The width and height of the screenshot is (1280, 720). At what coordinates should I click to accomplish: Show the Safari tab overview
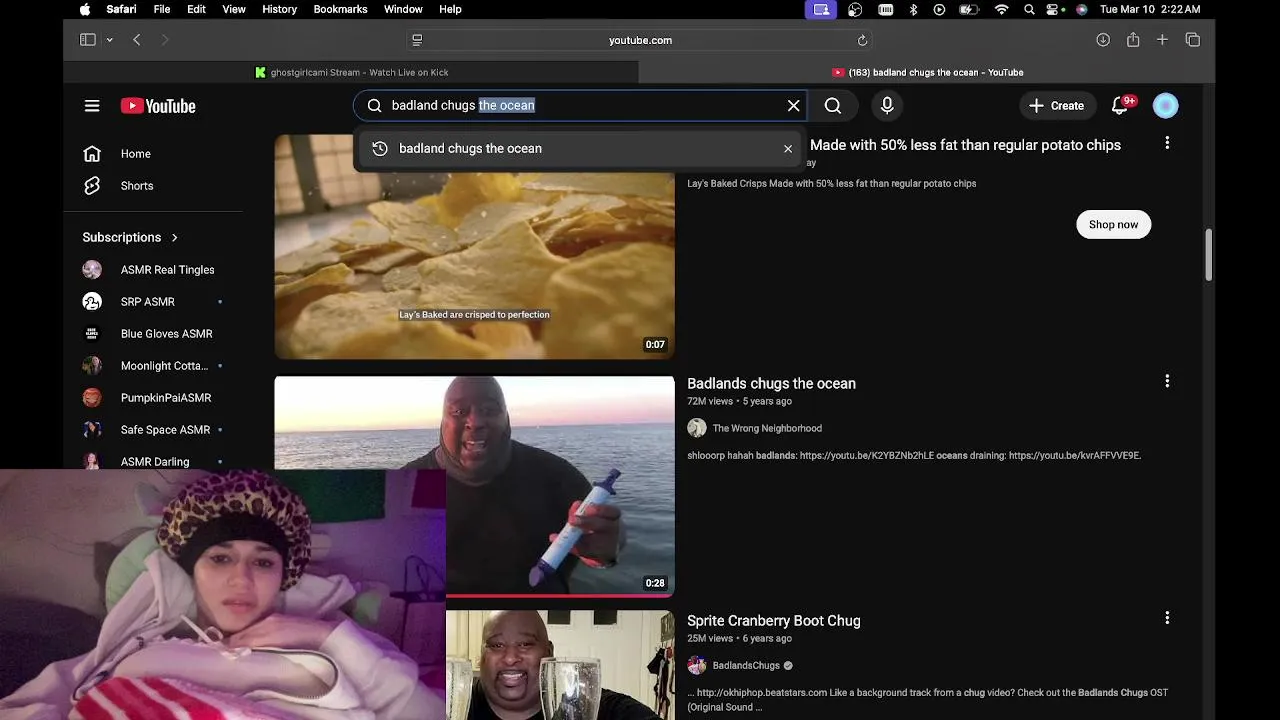(1193, 40)
